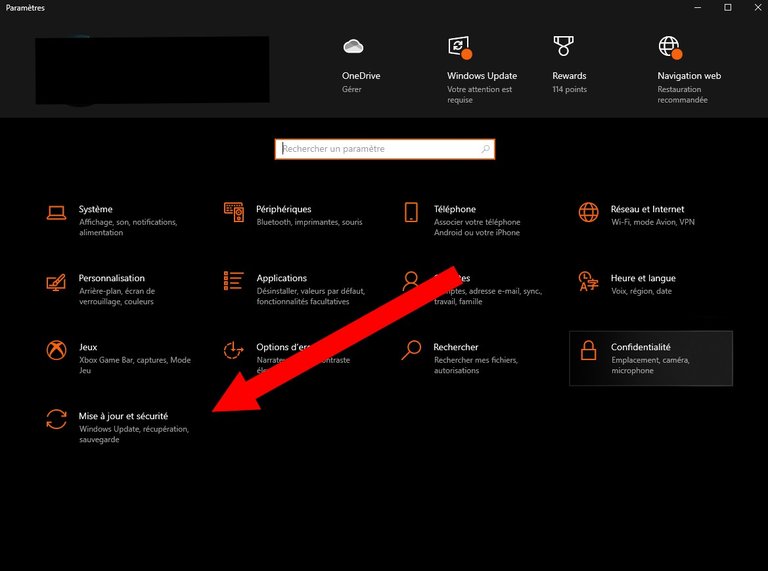Maximize the Paramètres window
This screenshot has height=571, width=768.
(x=728, y=7)
